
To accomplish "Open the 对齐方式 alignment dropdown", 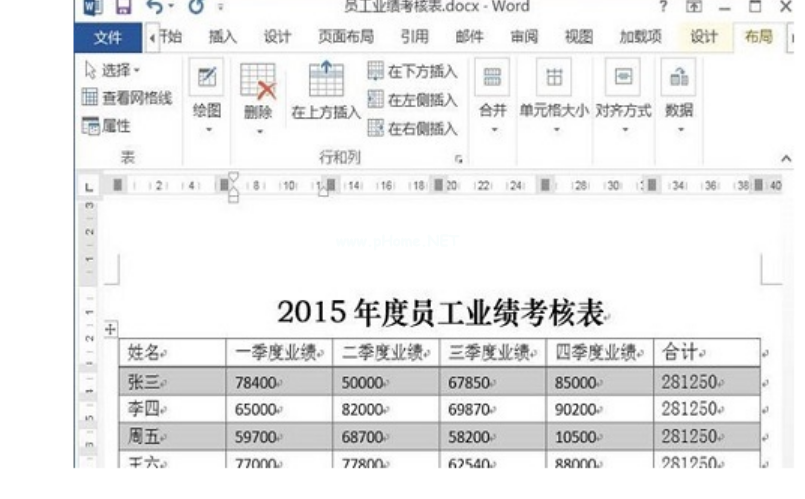I will [x=623, y=98].
